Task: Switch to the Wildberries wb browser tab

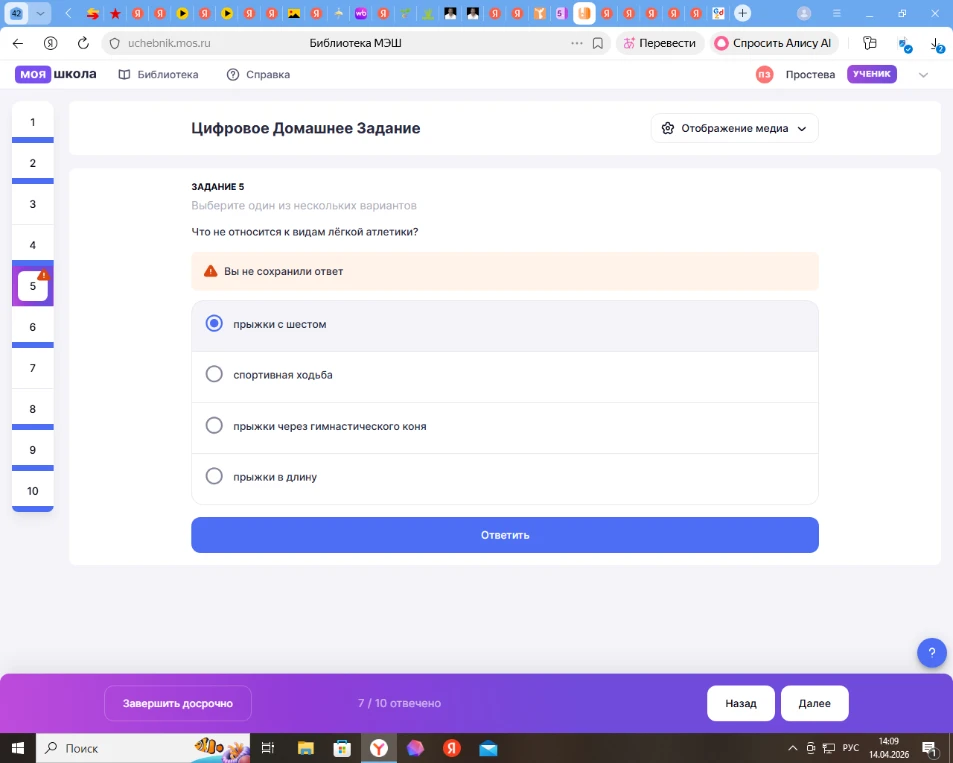Action: (360, 13)
